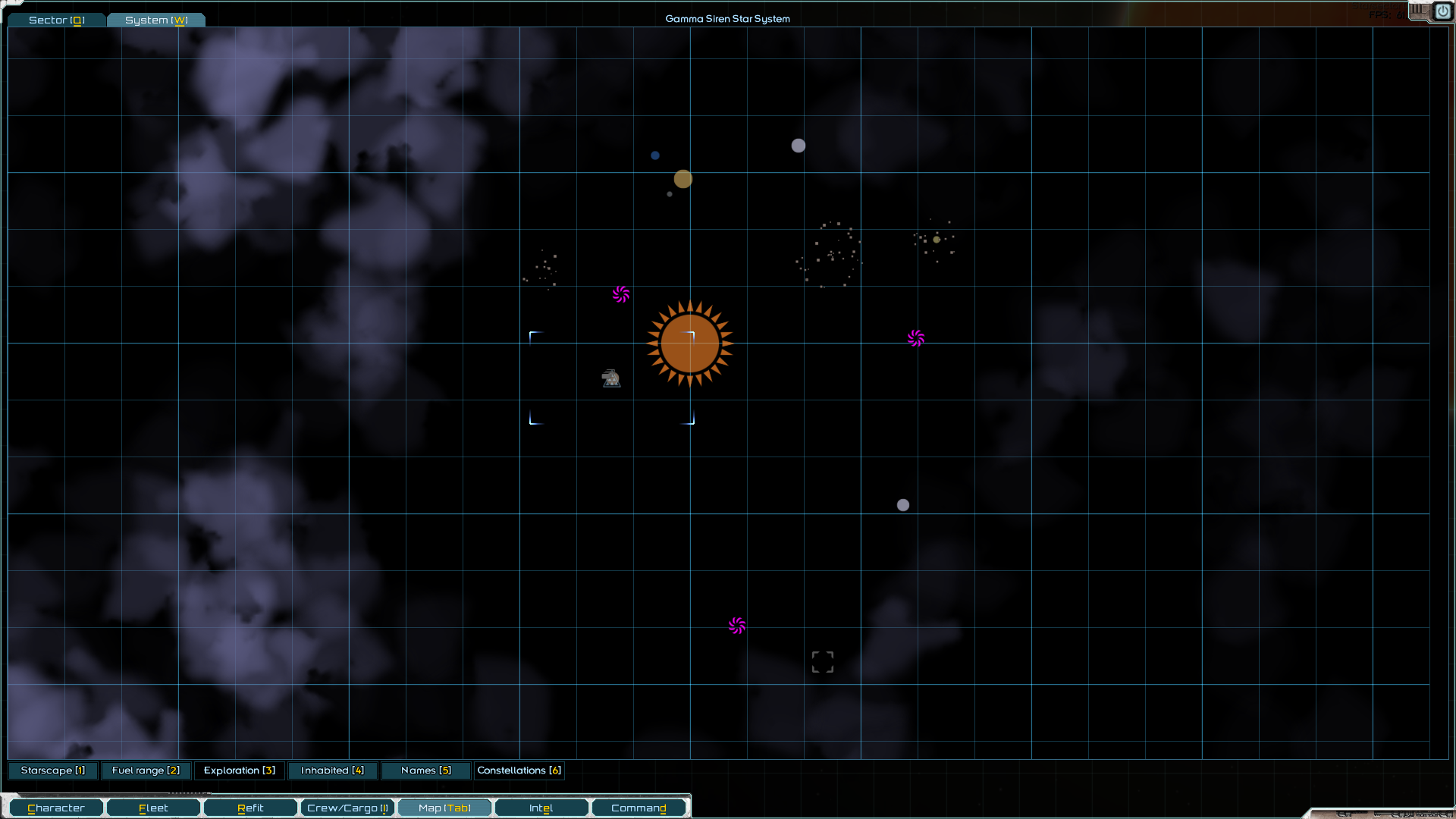Select the magenta jump point northwest of the star
This screenshot has width=1456, height=819.
pyautogui.click(x=621, y=294)
